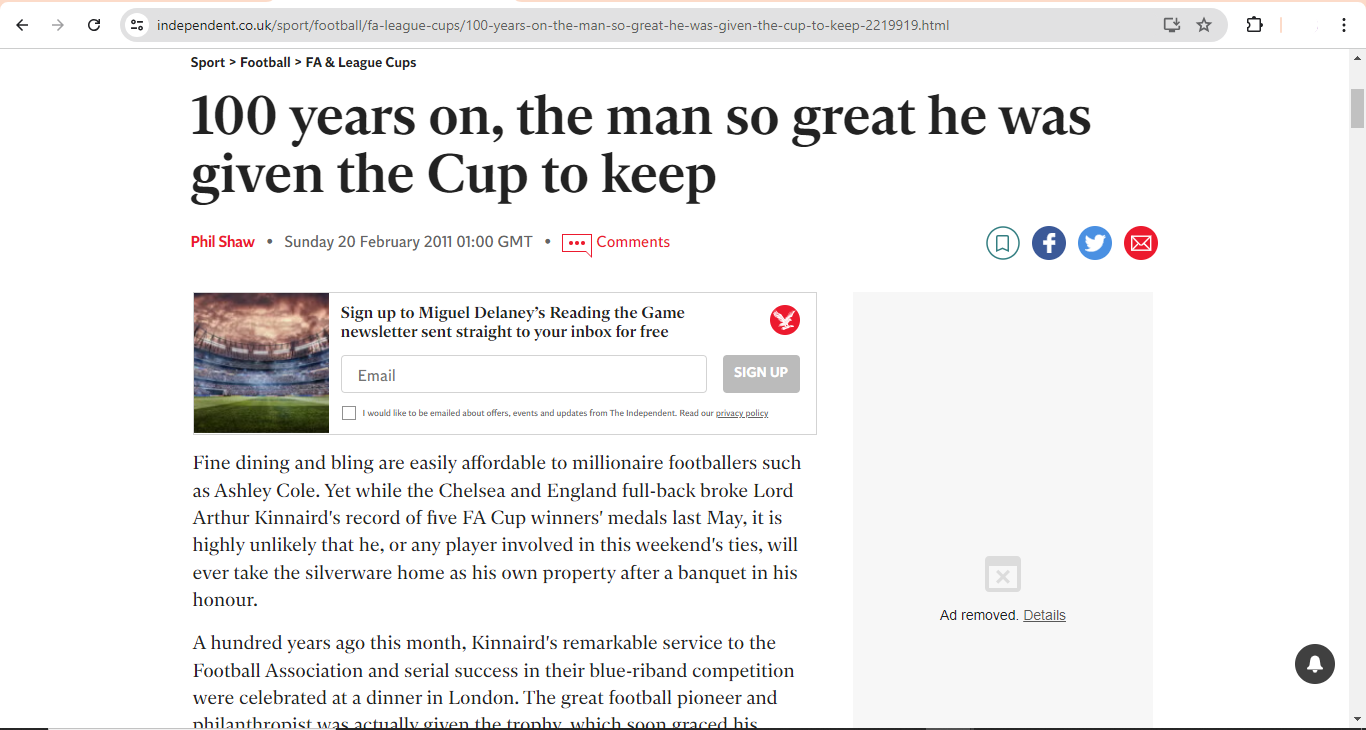Click the URL in the address bar

pos(553,25)
